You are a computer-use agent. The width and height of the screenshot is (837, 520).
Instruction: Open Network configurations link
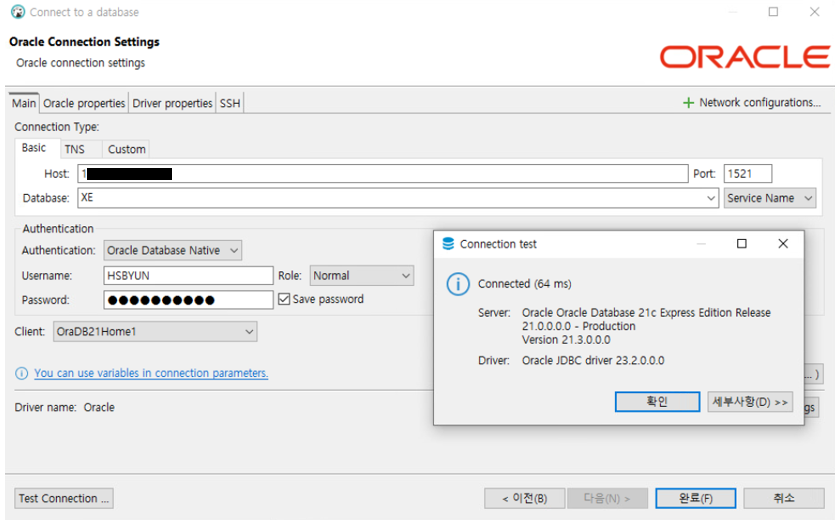760,103
